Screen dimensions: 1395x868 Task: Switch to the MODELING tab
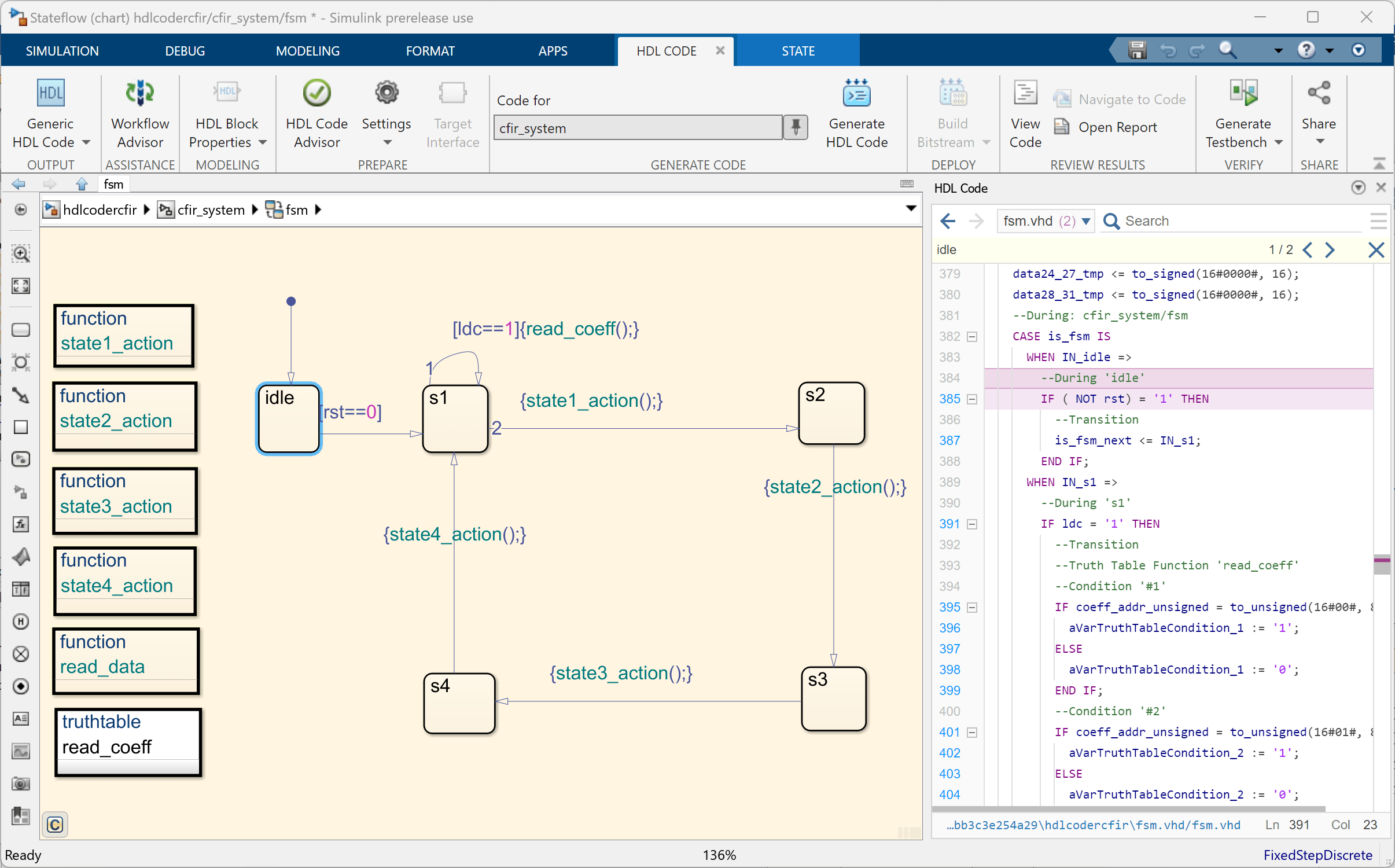(x=307, y=51)
